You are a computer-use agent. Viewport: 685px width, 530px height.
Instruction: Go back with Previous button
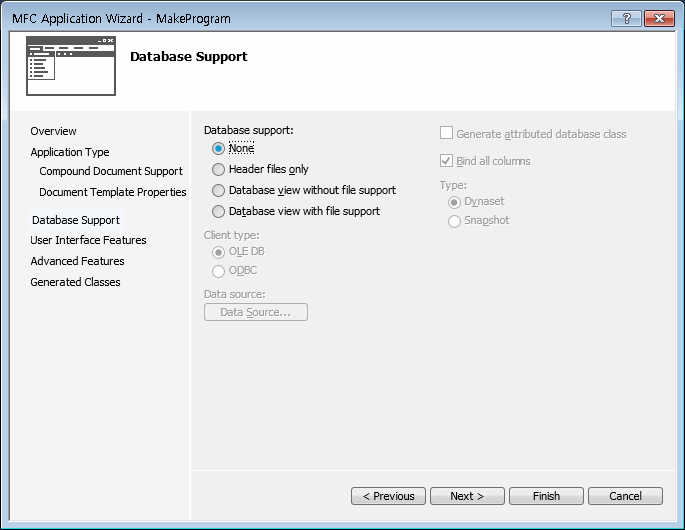(x=388, y=496)
